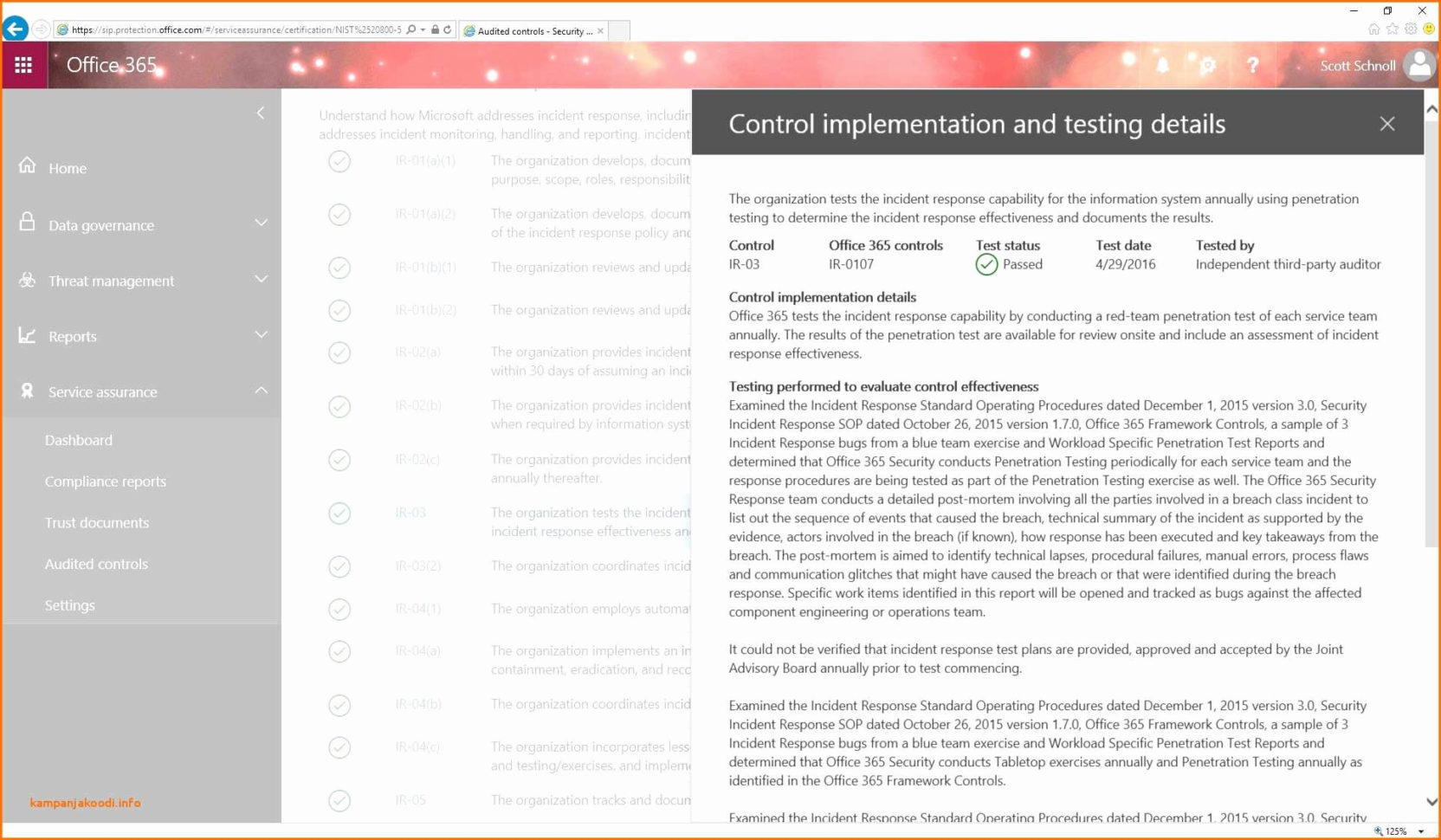Click the browser feedback smiley icon
Viewport: 1441px width, 840px height.
(x=1429, y=29)
